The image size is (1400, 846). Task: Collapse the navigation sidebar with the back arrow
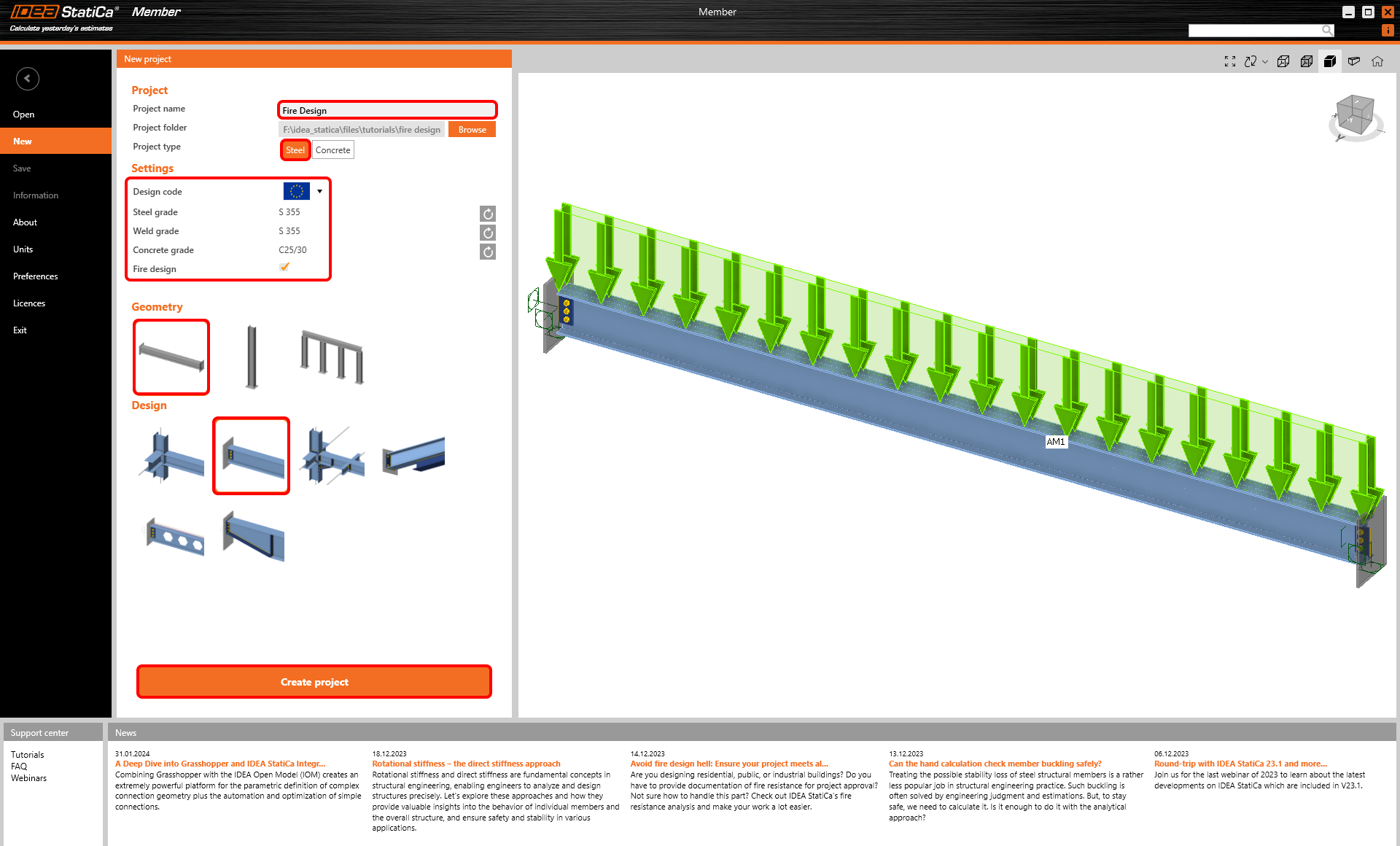[28, 78]
